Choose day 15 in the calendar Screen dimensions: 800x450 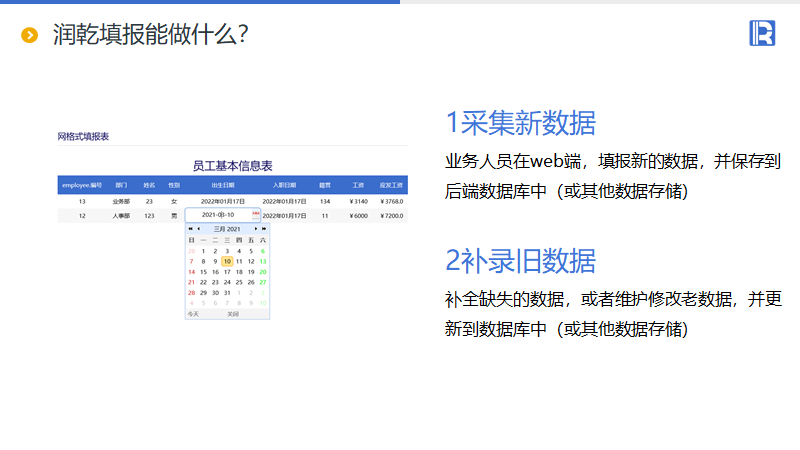(x=203, y=272)
